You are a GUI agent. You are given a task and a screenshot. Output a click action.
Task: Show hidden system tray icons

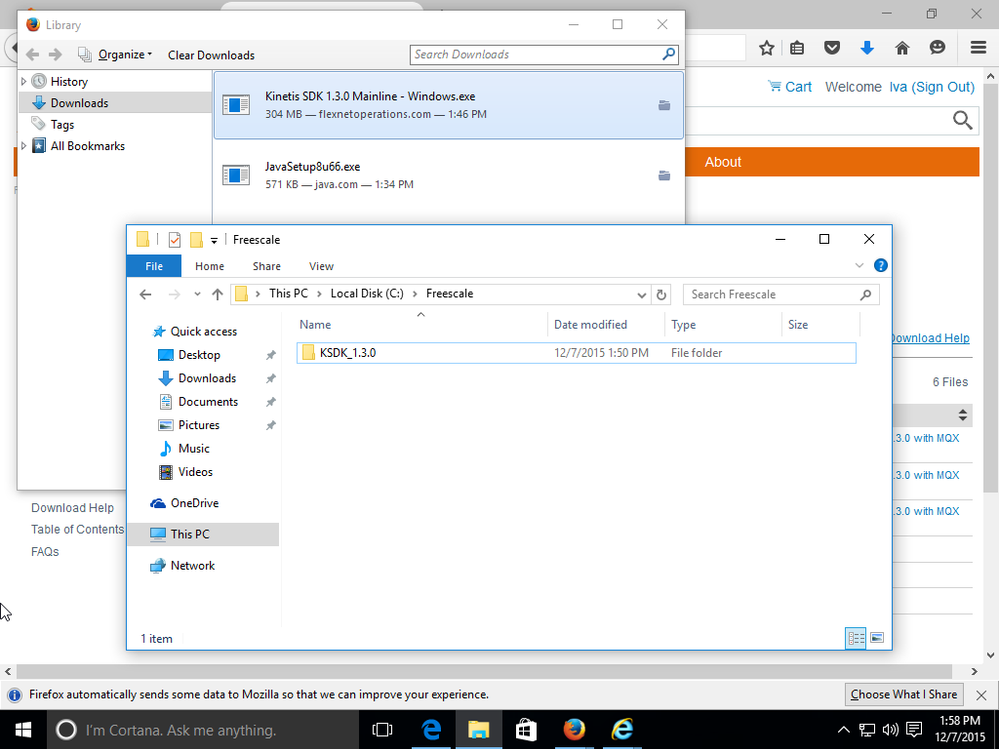click(x=843, y=730)
